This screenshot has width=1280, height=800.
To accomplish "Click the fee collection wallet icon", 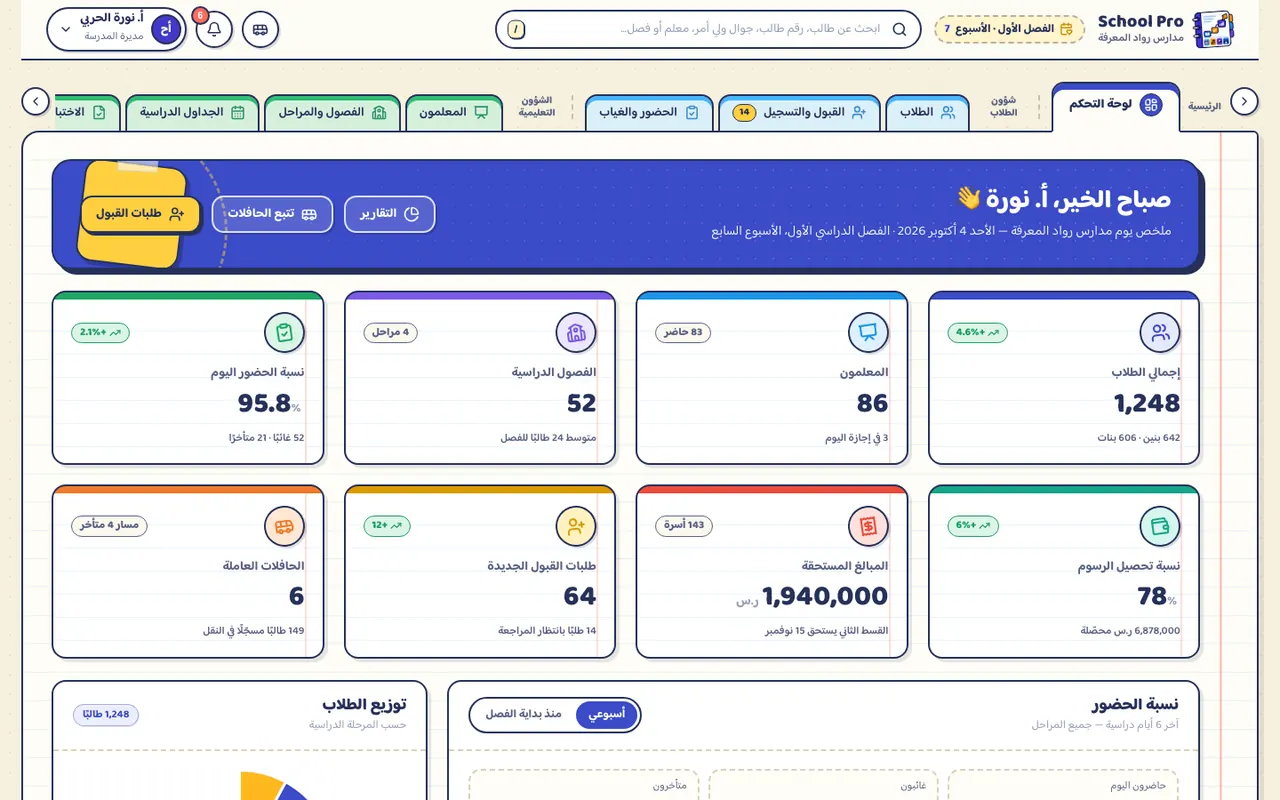I will (1160, 526).
